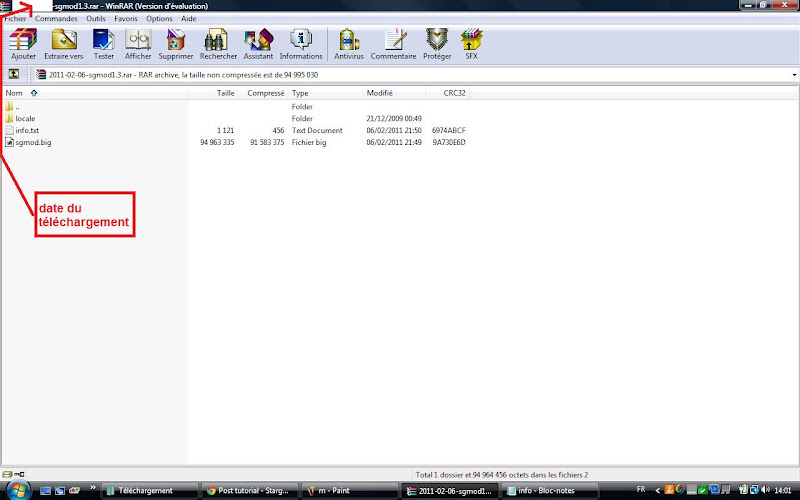800x500 pixels.
Task: Switch to info - Bloc-notes taskbar window
Action: (x=549, y=491)
